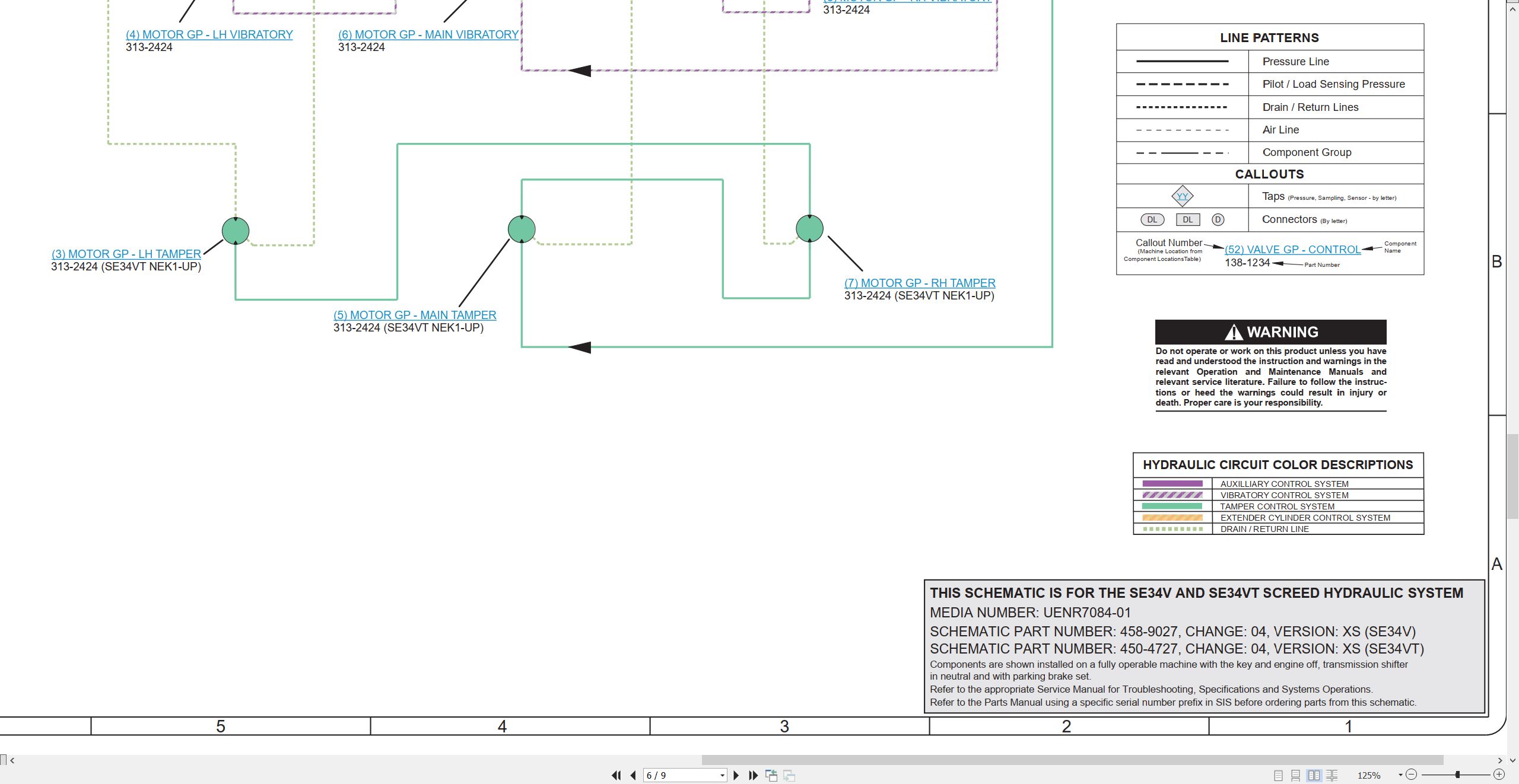Click the dotted Drain / Return Line swatch
This screenshot has height=784, width=1519.
click(1172, 528)
